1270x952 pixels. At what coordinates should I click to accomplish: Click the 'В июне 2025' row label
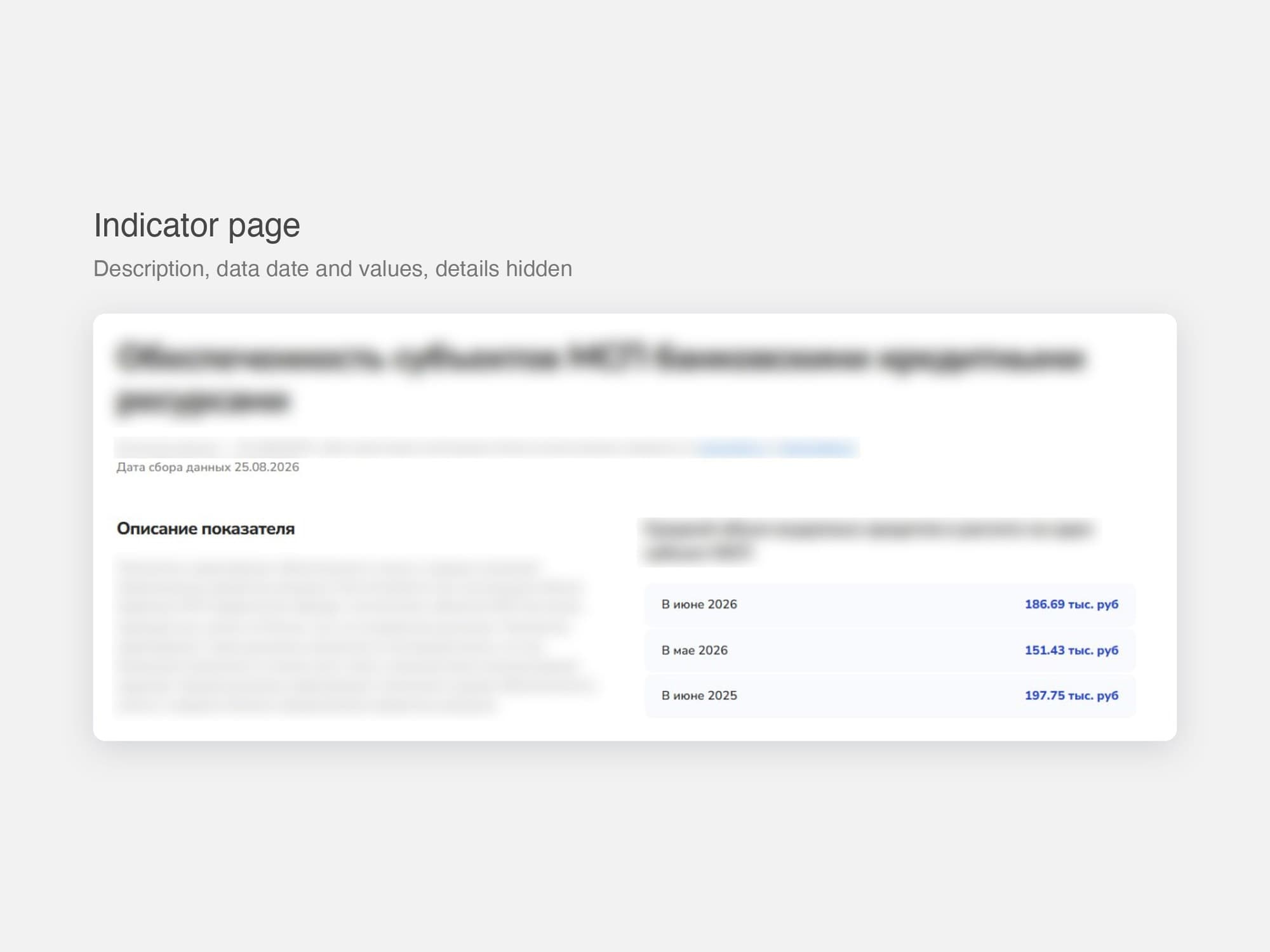click(x=699, y=696)
